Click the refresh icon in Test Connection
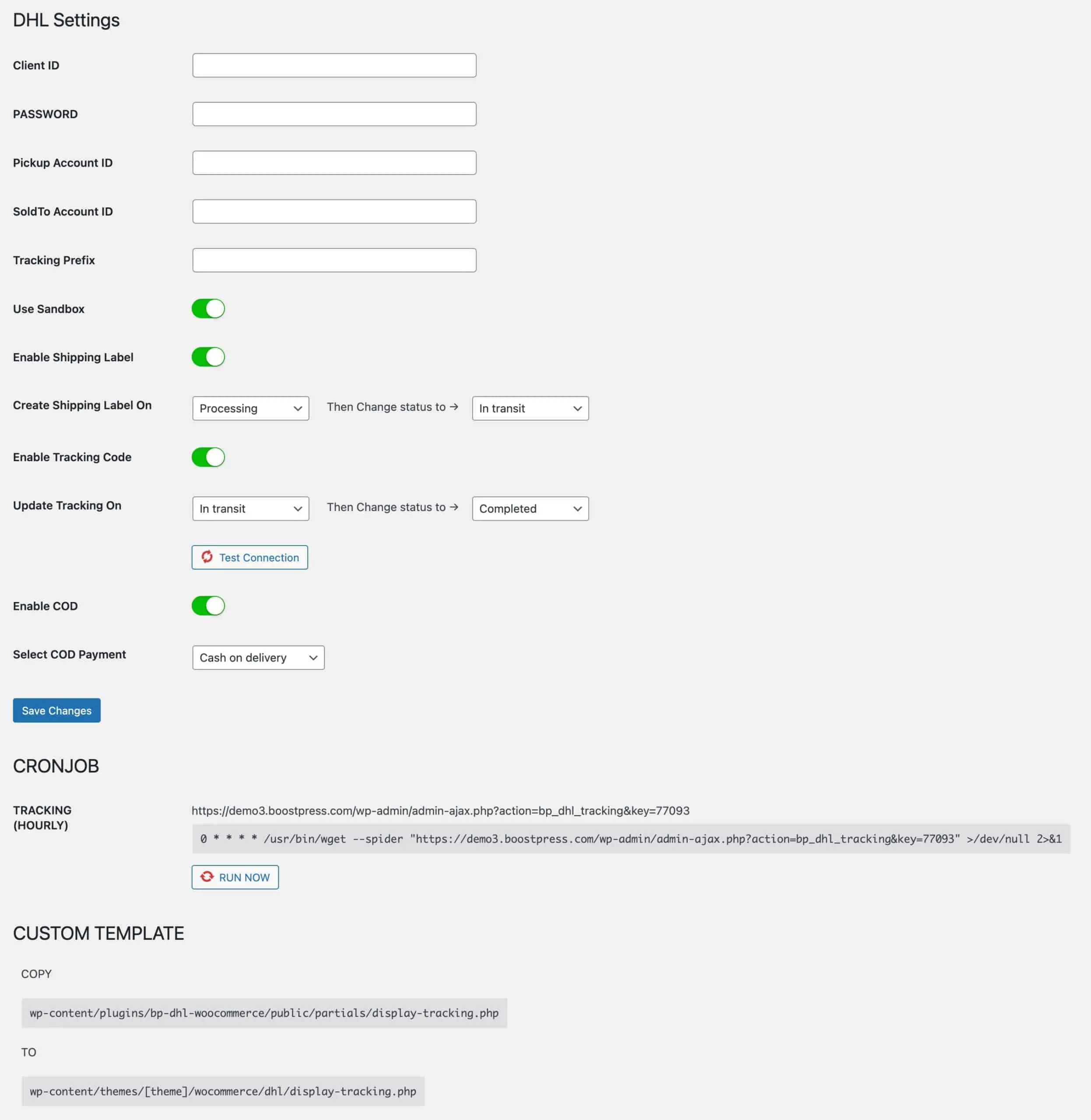Viewport: 1091px width, 1120px height. pos(207,557)
